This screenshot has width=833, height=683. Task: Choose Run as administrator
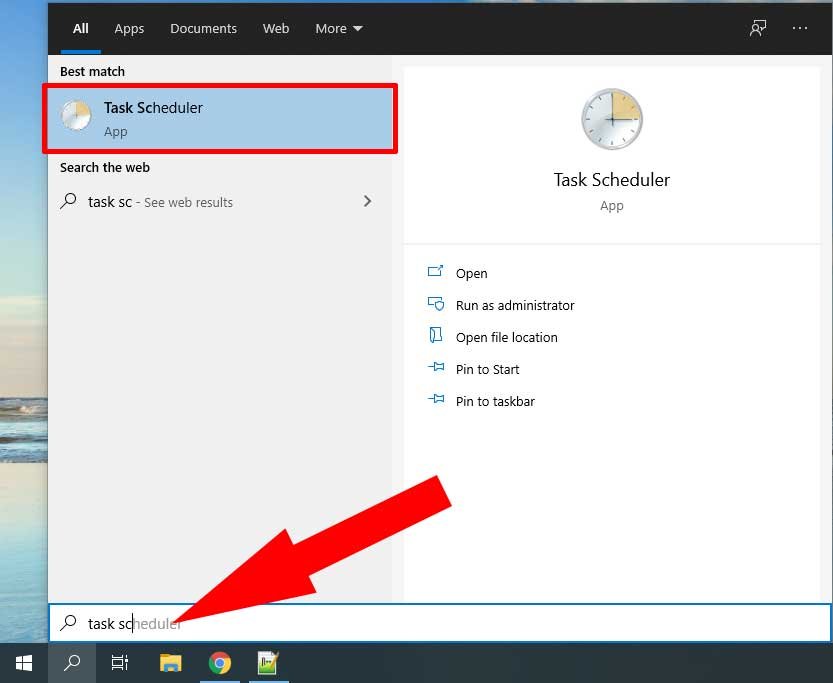[515, 305]
